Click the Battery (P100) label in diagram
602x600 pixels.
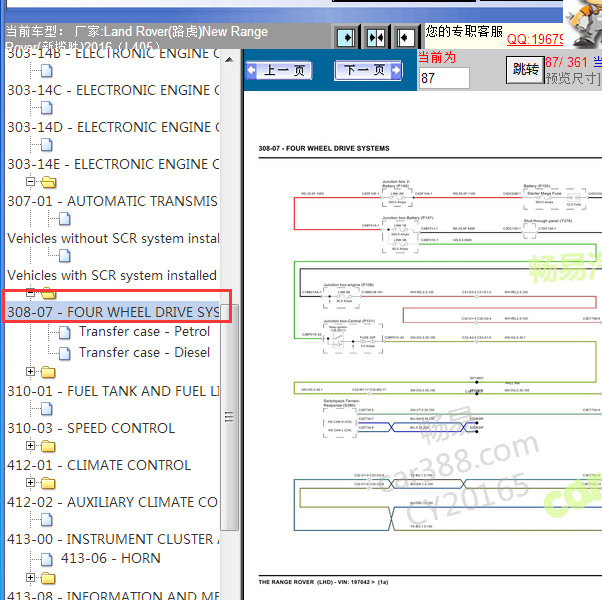coord(537,186)
